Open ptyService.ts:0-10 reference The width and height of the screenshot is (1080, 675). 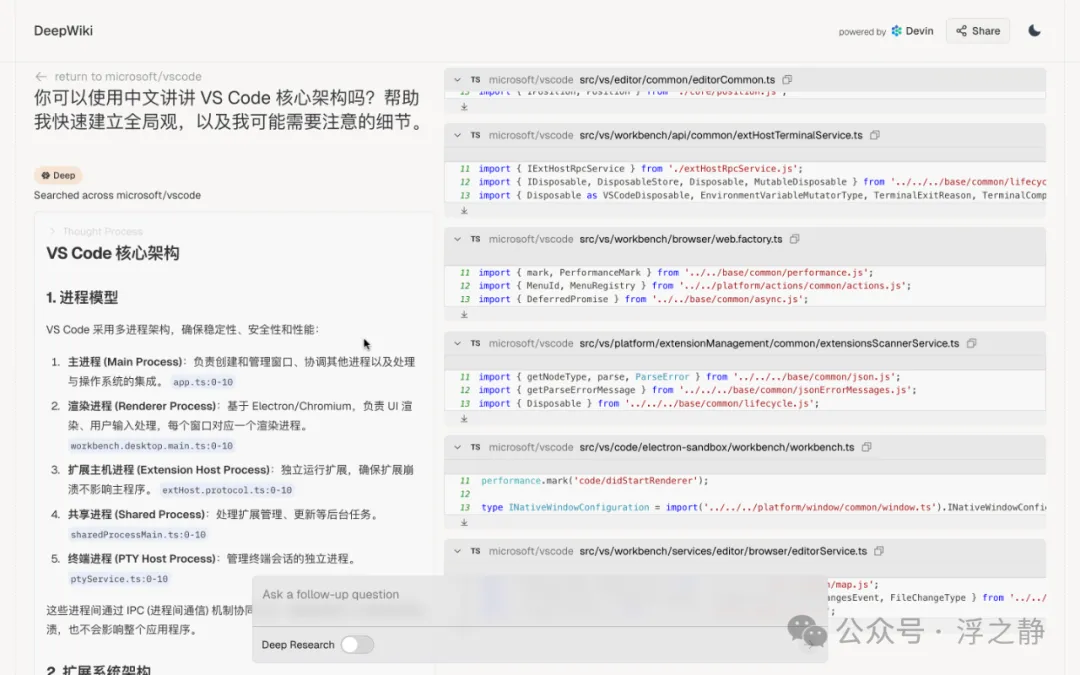pos(119,579)
